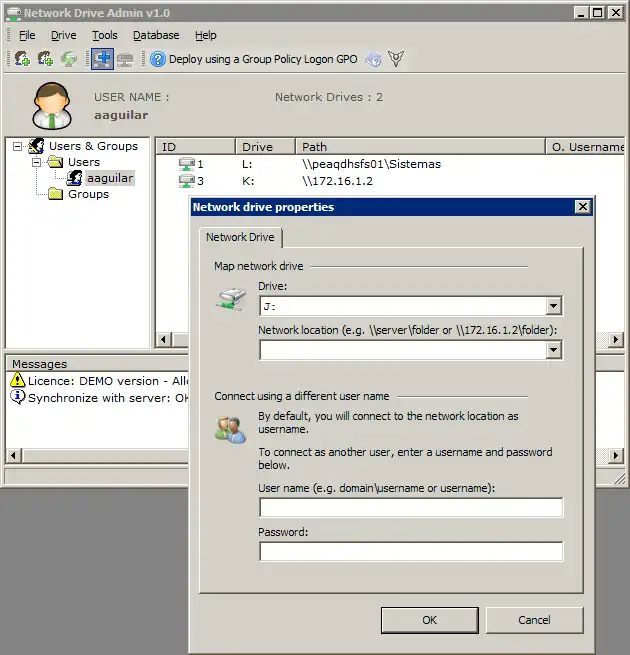Click drive letter L: in list

coord(247,164)
